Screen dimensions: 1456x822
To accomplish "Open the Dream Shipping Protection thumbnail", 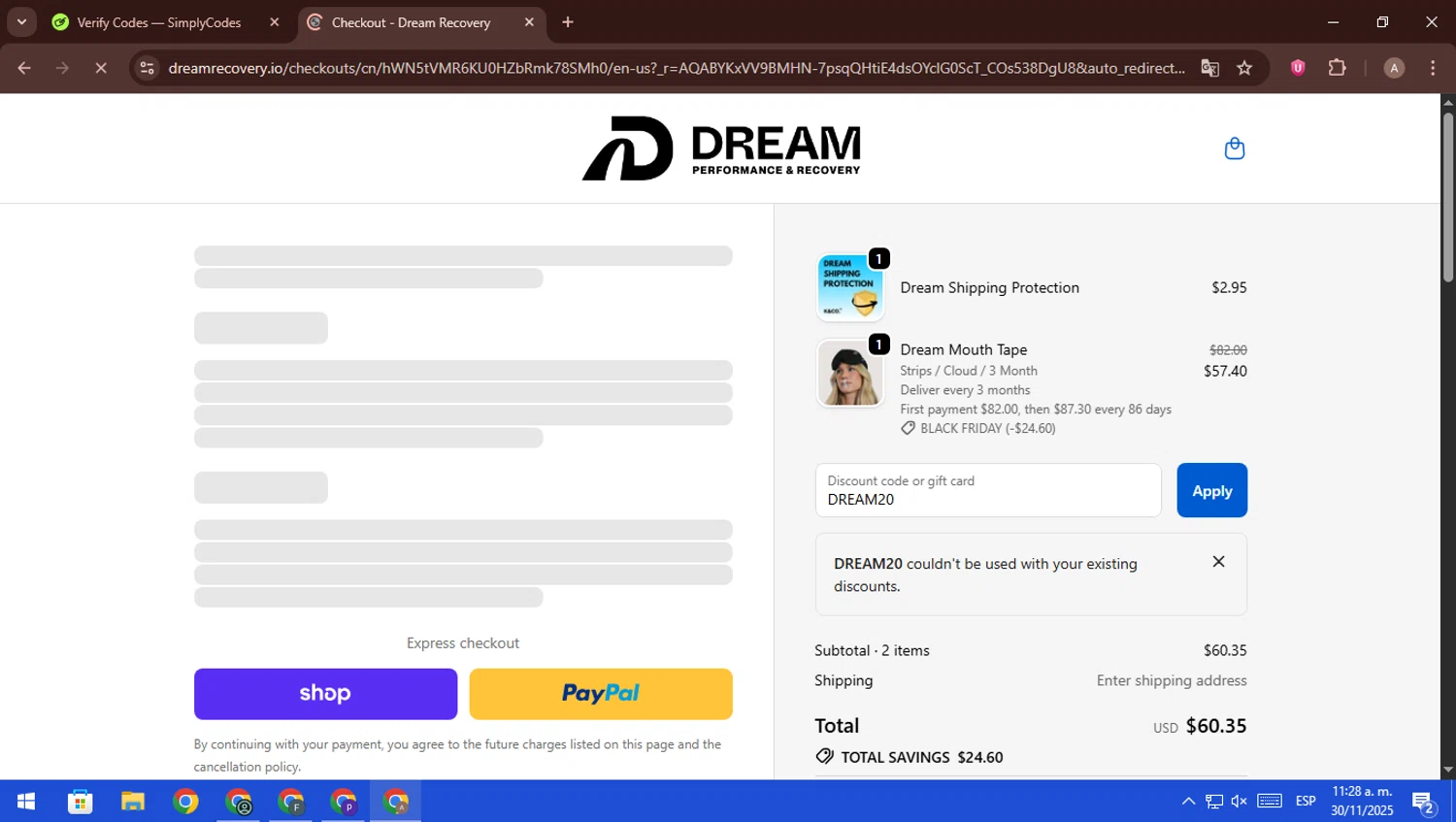I will click(850, 287).
